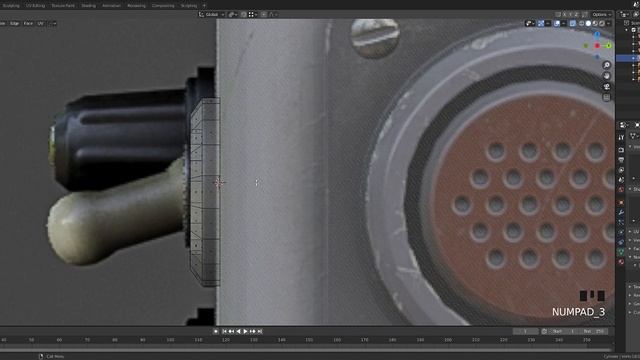The width and height of the screenshot is (640, 360).
Task: Toggle viewport overlays display
Action: tap(557, 23)
